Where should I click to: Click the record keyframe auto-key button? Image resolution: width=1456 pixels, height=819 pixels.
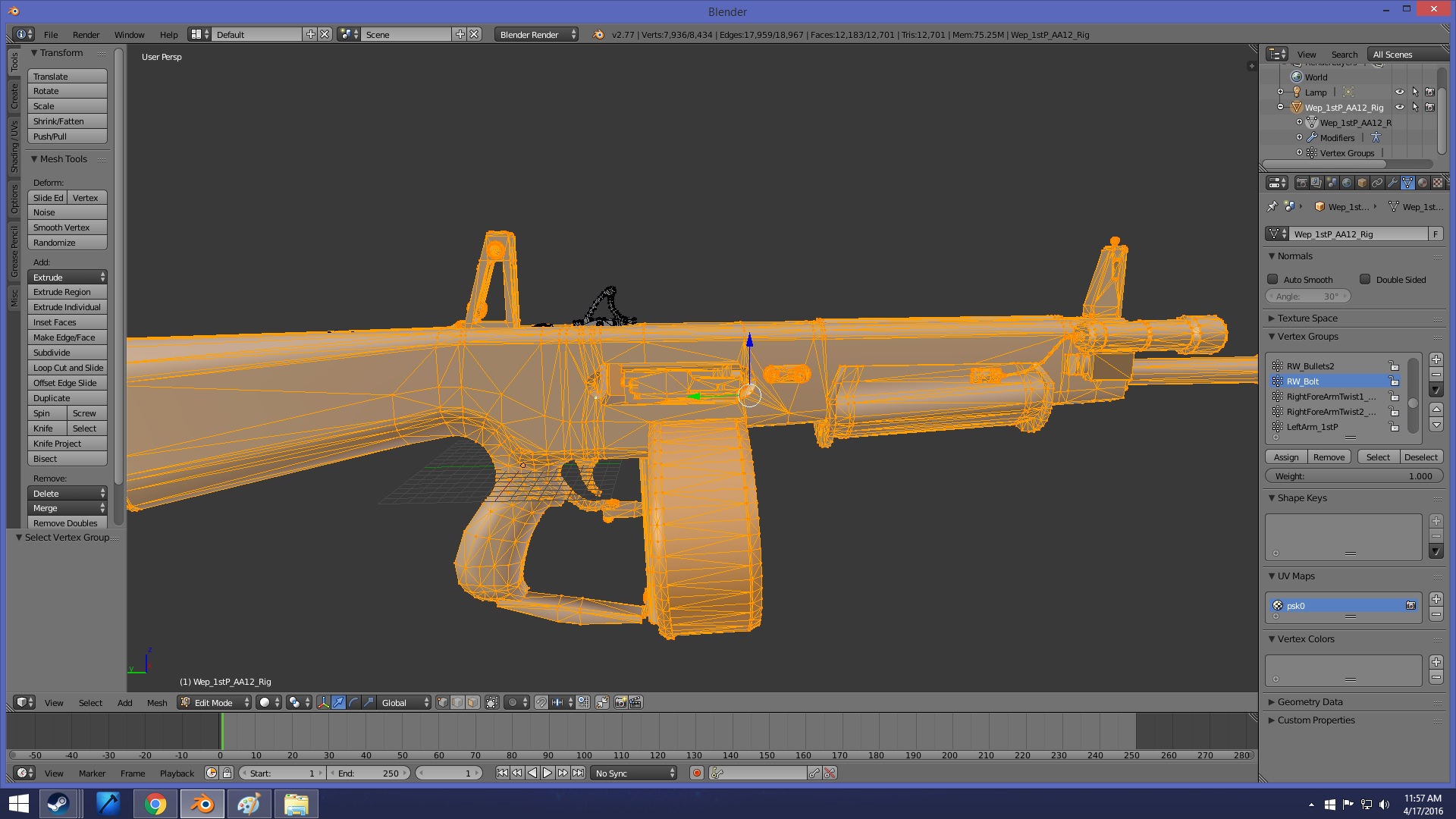697,773
